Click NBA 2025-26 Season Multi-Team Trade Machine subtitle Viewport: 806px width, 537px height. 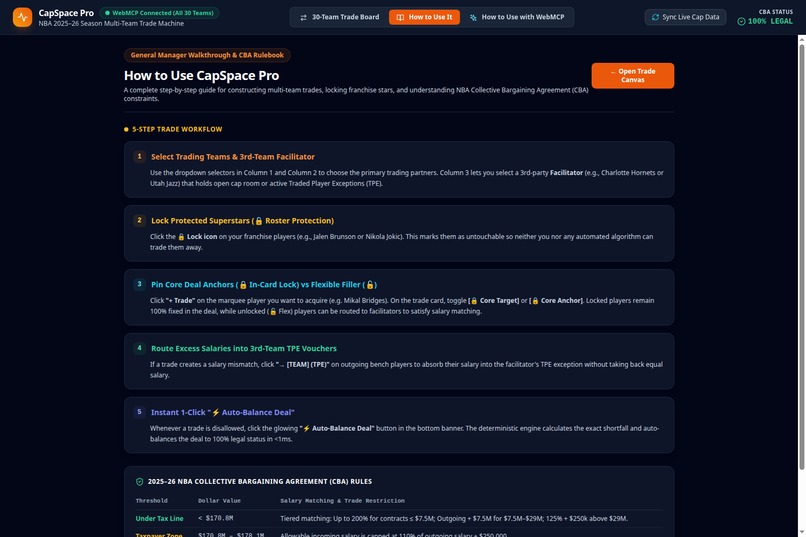tap(111, 24)
